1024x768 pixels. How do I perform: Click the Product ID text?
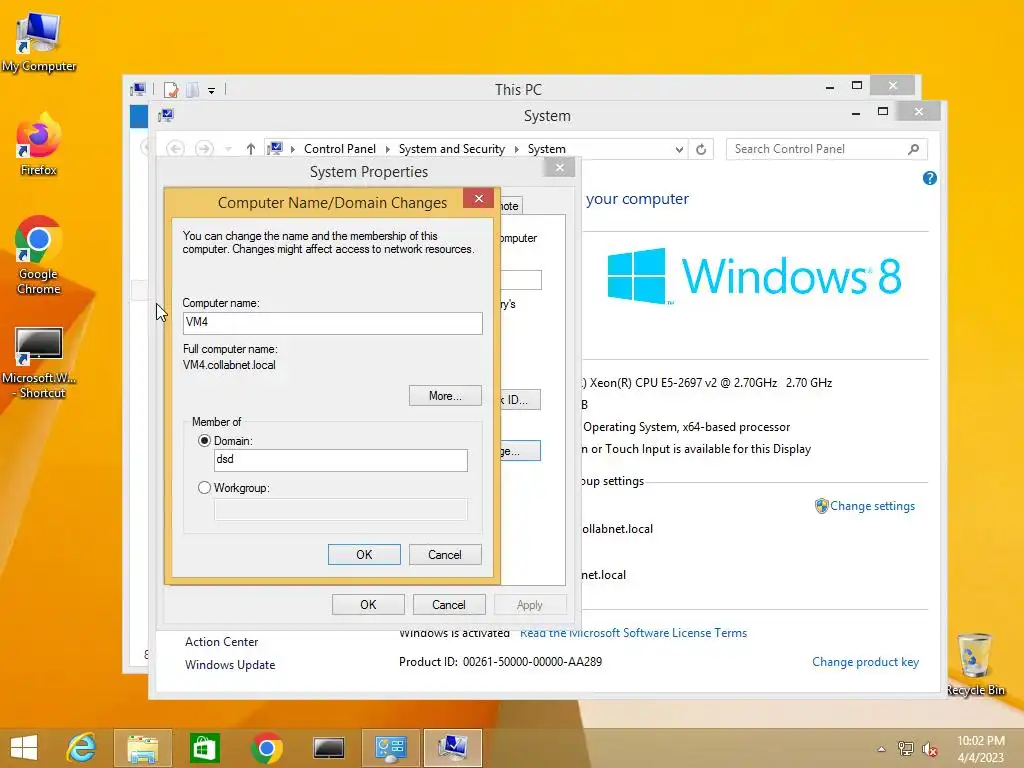pyautogui.click(x=500, y=662)
